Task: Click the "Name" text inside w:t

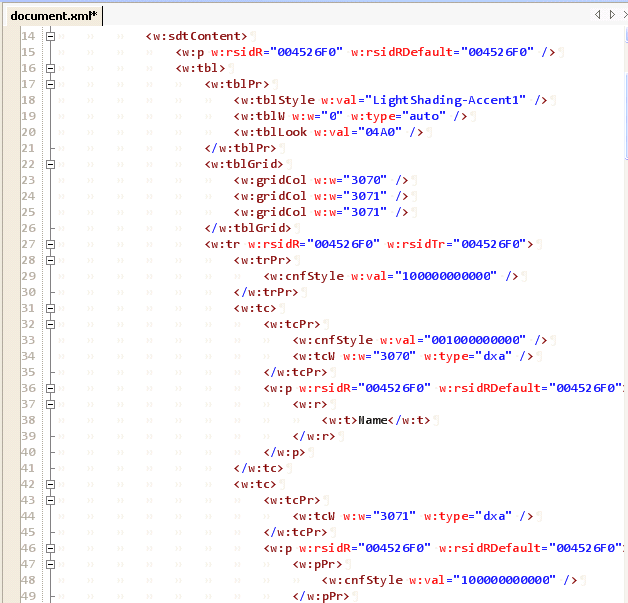Action: click(372, 420)
